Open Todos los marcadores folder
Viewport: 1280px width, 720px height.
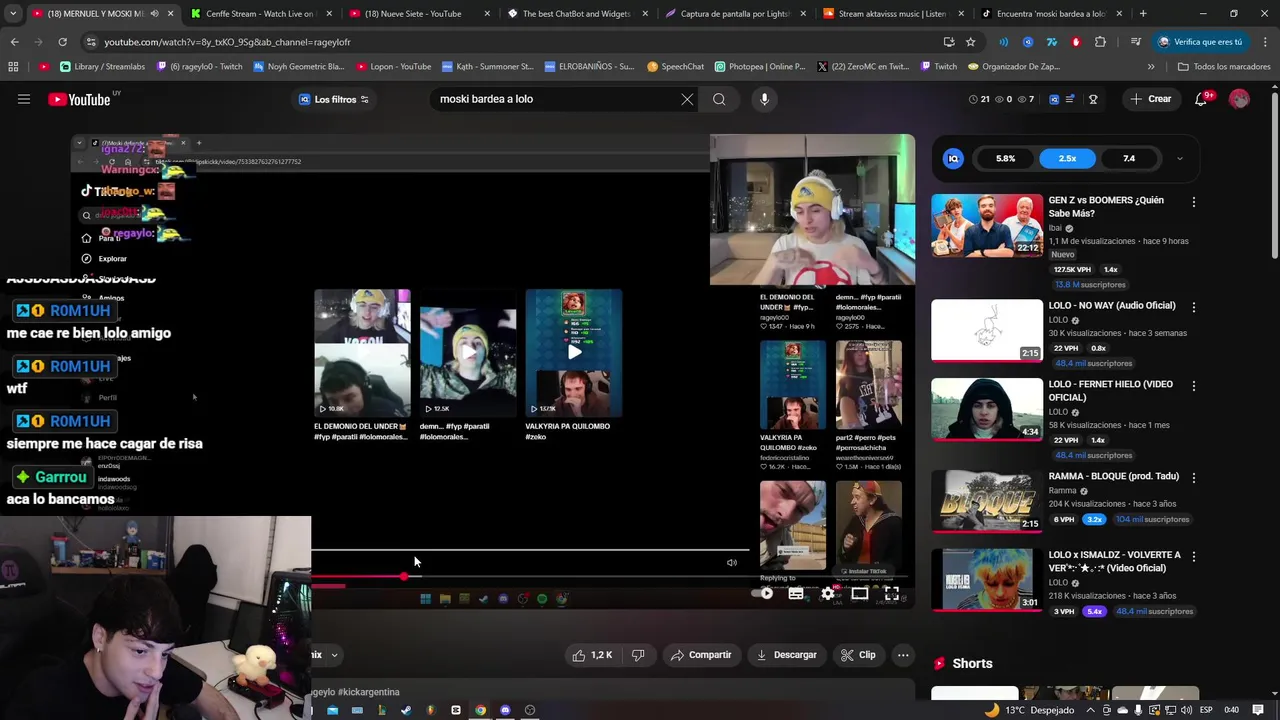click(1224, 67)
